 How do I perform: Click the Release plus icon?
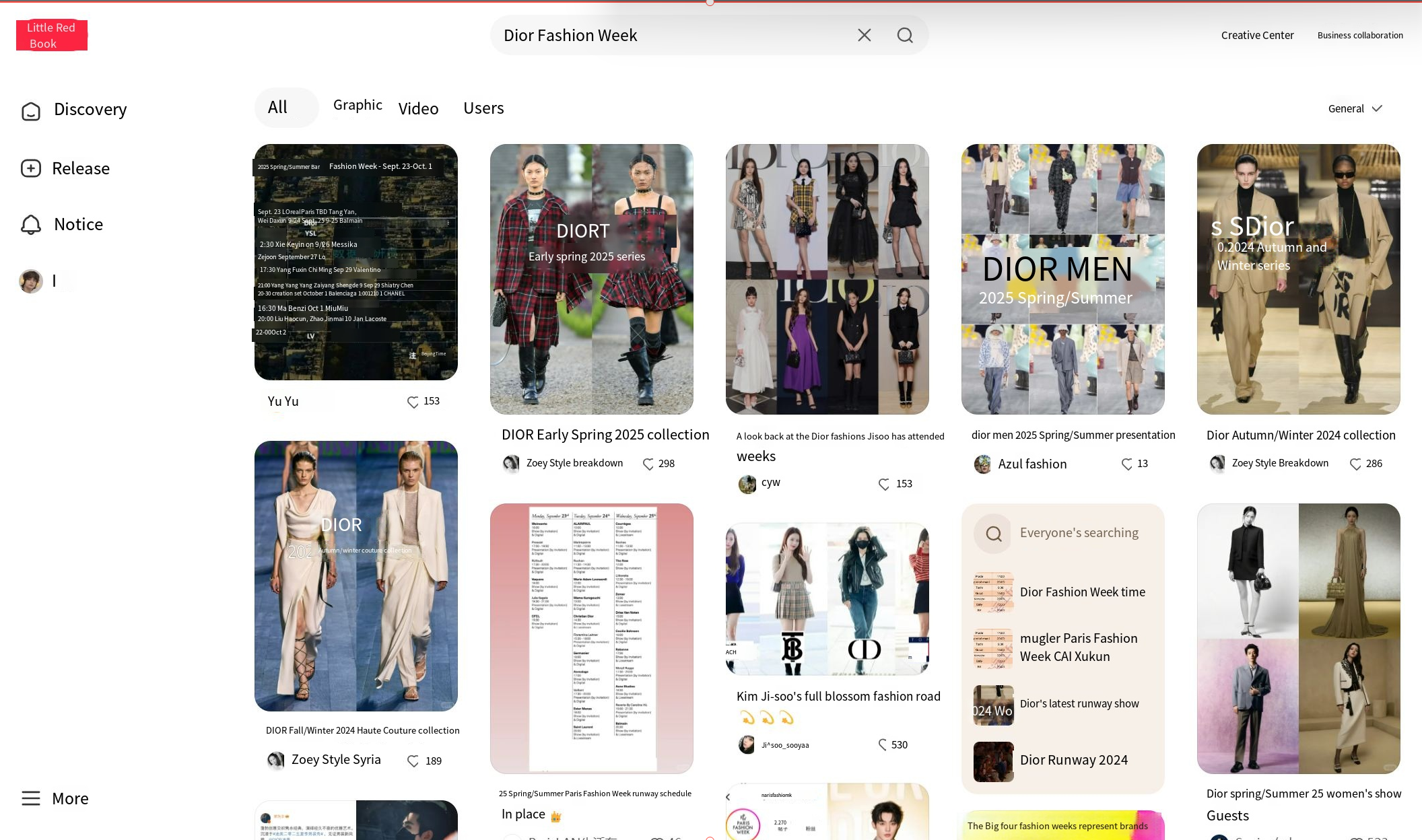coord(31,168)
